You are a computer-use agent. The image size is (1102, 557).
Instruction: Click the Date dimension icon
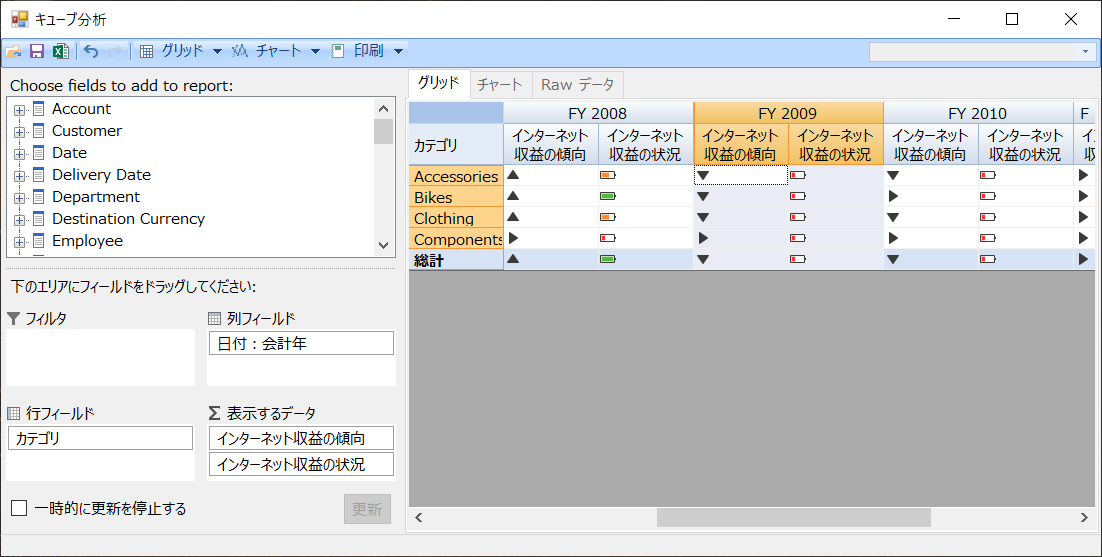tap(39, 152)
